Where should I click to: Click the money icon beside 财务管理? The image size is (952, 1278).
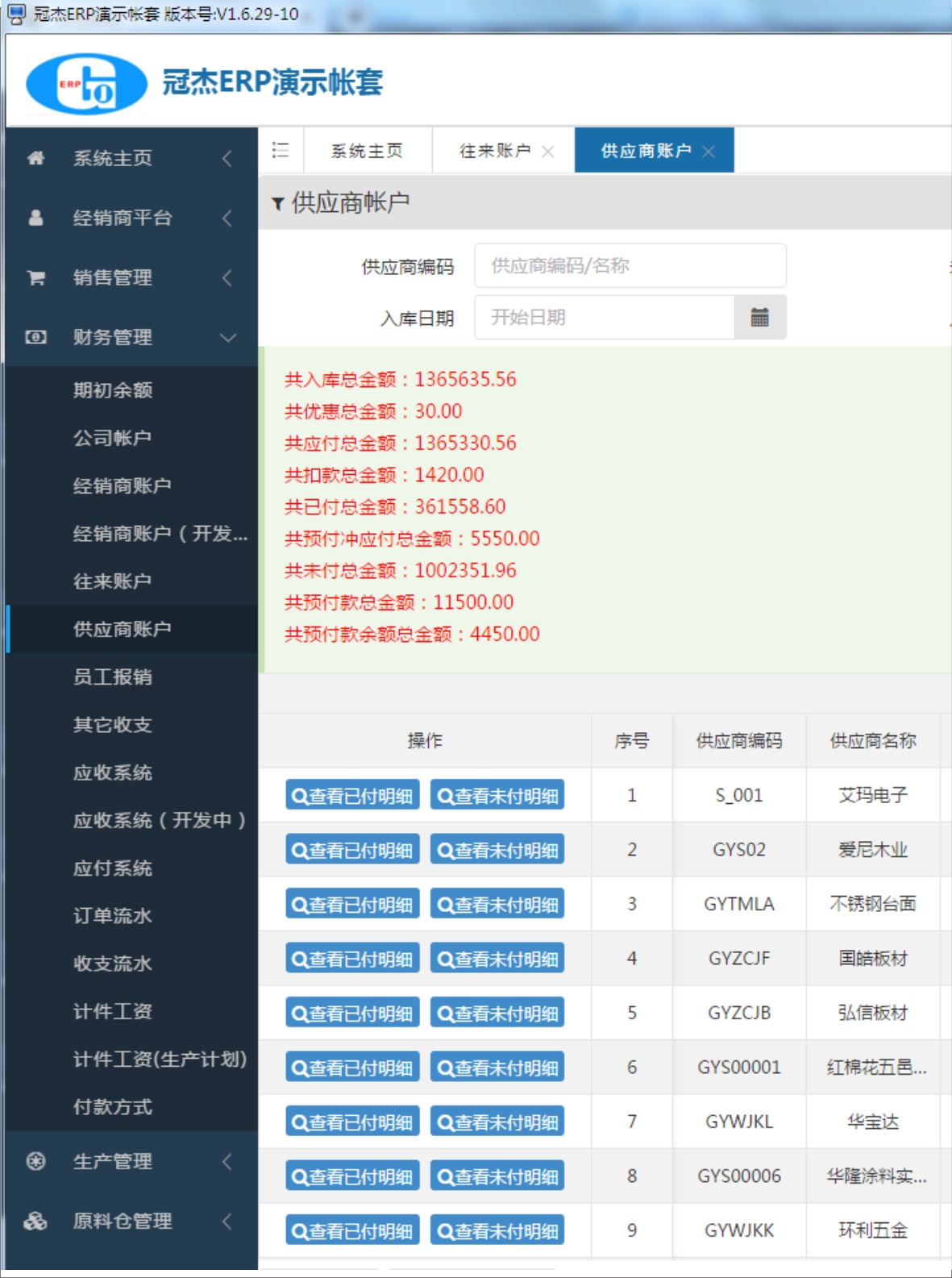pos(35,337)
